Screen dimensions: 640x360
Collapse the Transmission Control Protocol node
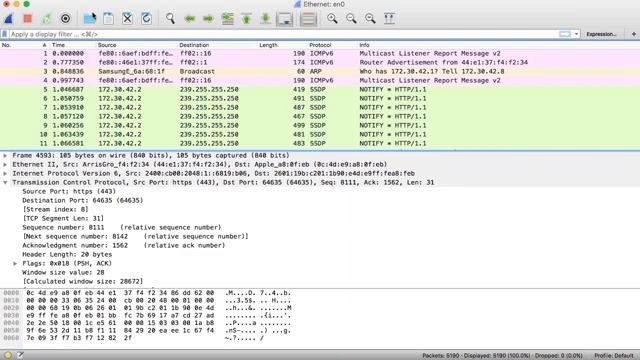pos(5,182)
